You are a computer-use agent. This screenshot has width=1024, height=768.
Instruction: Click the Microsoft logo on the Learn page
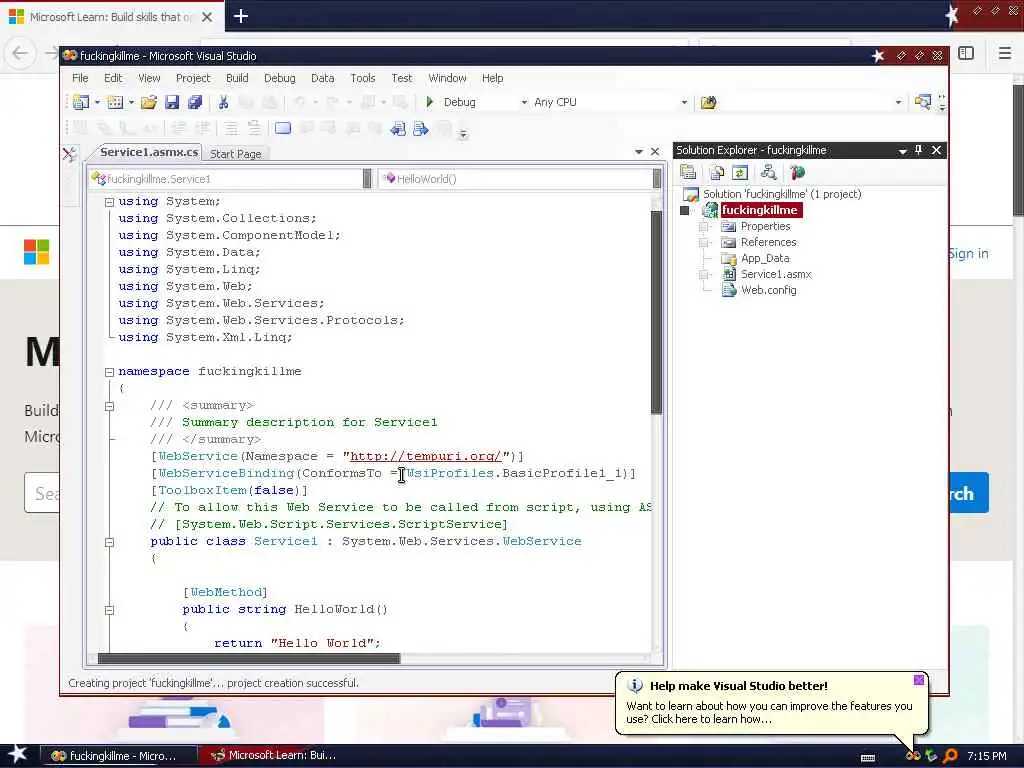37,252
